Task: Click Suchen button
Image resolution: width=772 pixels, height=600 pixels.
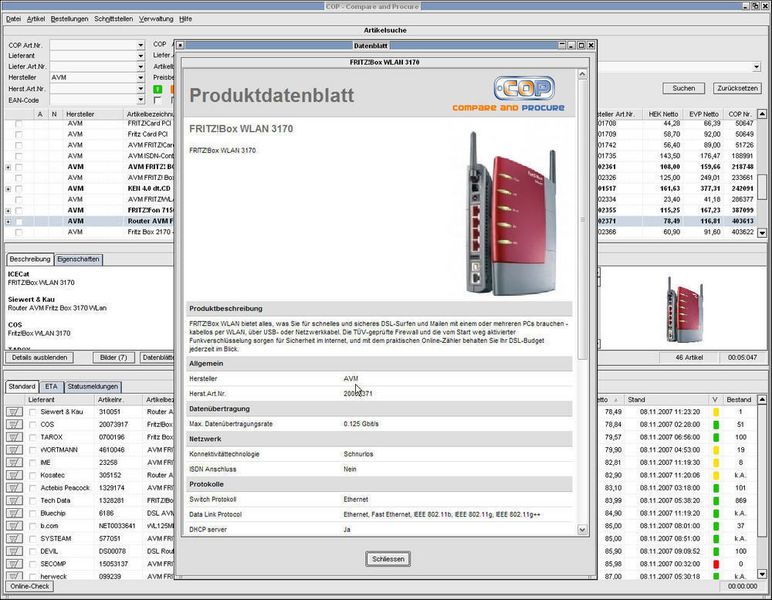Action: point(683,88)
